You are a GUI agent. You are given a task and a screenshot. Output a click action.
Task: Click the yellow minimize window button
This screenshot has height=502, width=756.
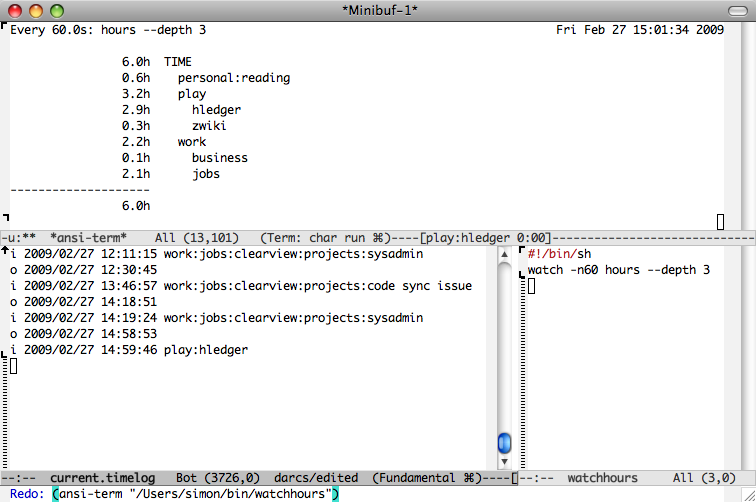pyautogui.click(x=36, y=10)
